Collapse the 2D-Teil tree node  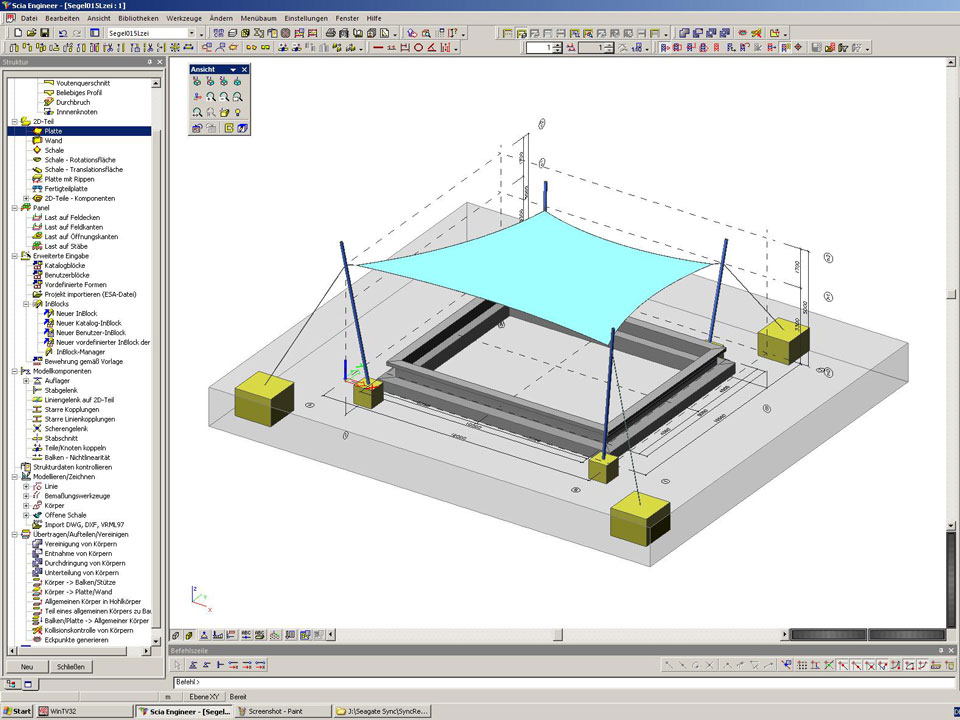click(15, 121)
